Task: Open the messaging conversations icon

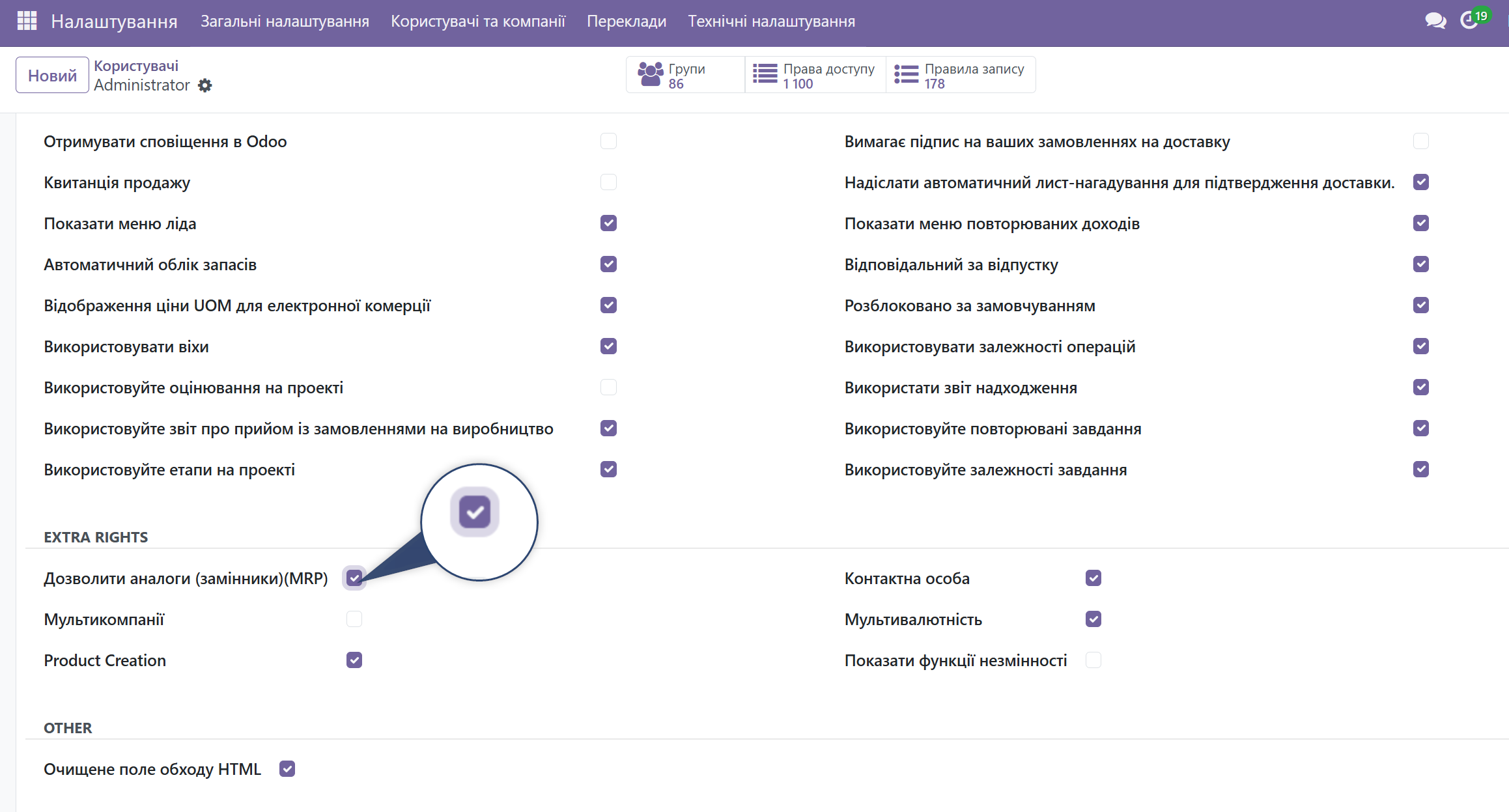Action: (1435, 21)
